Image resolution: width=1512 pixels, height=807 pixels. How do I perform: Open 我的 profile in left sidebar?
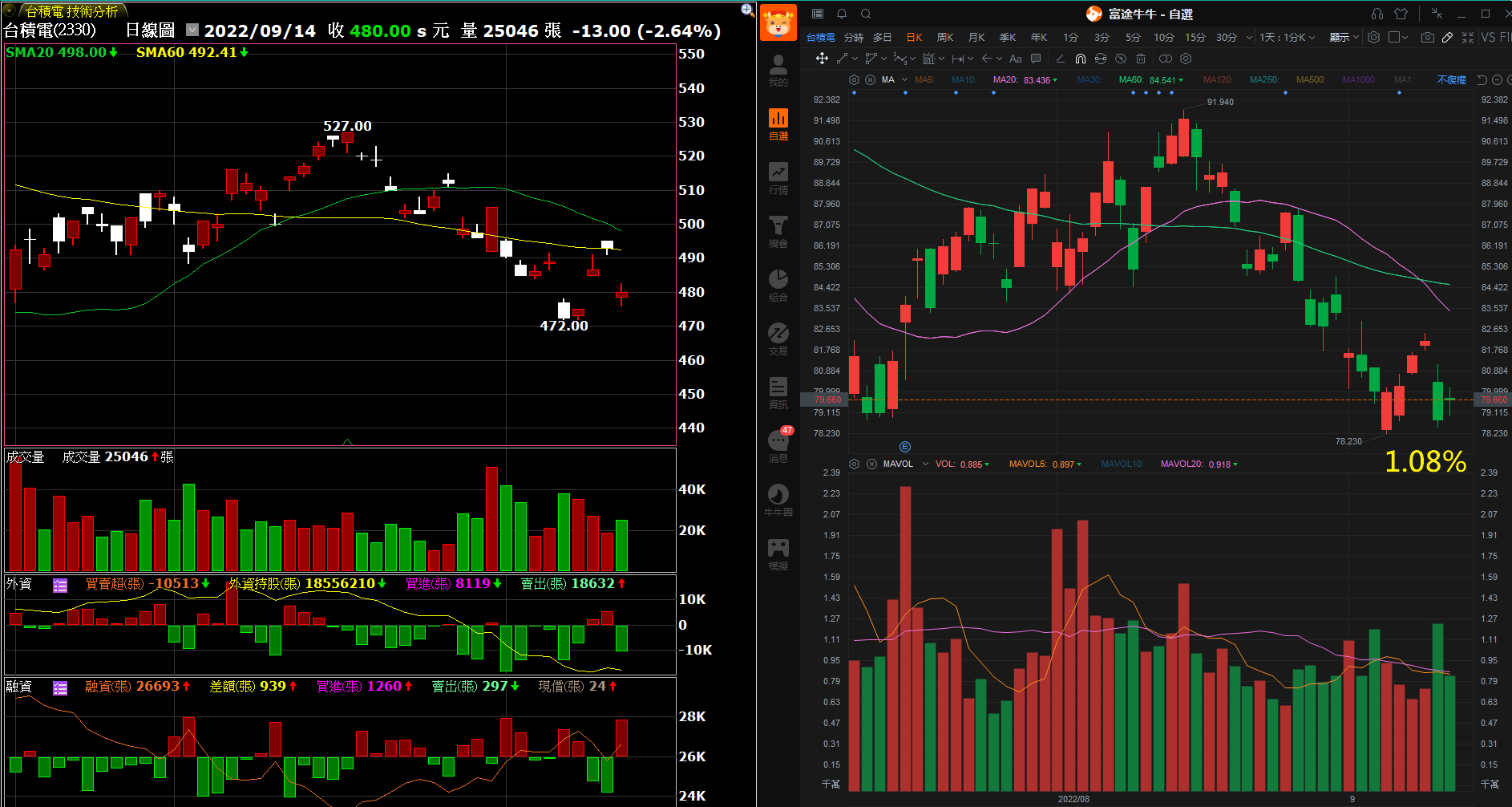click(778, 71)
